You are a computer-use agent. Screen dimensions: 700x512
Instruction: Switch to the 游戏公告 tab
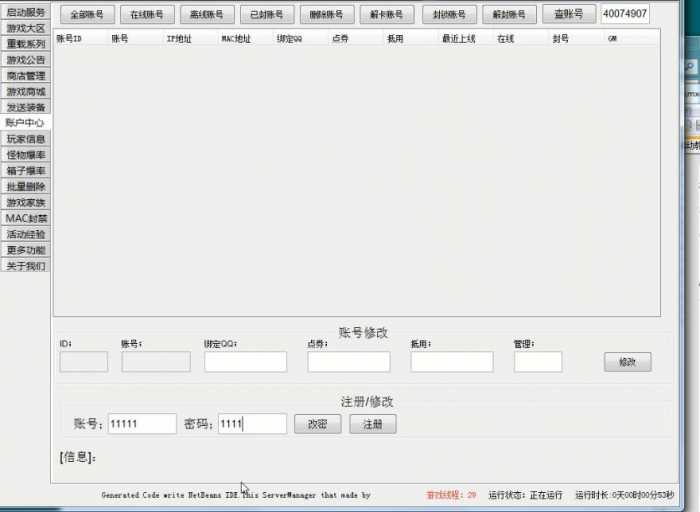point(26,60)
